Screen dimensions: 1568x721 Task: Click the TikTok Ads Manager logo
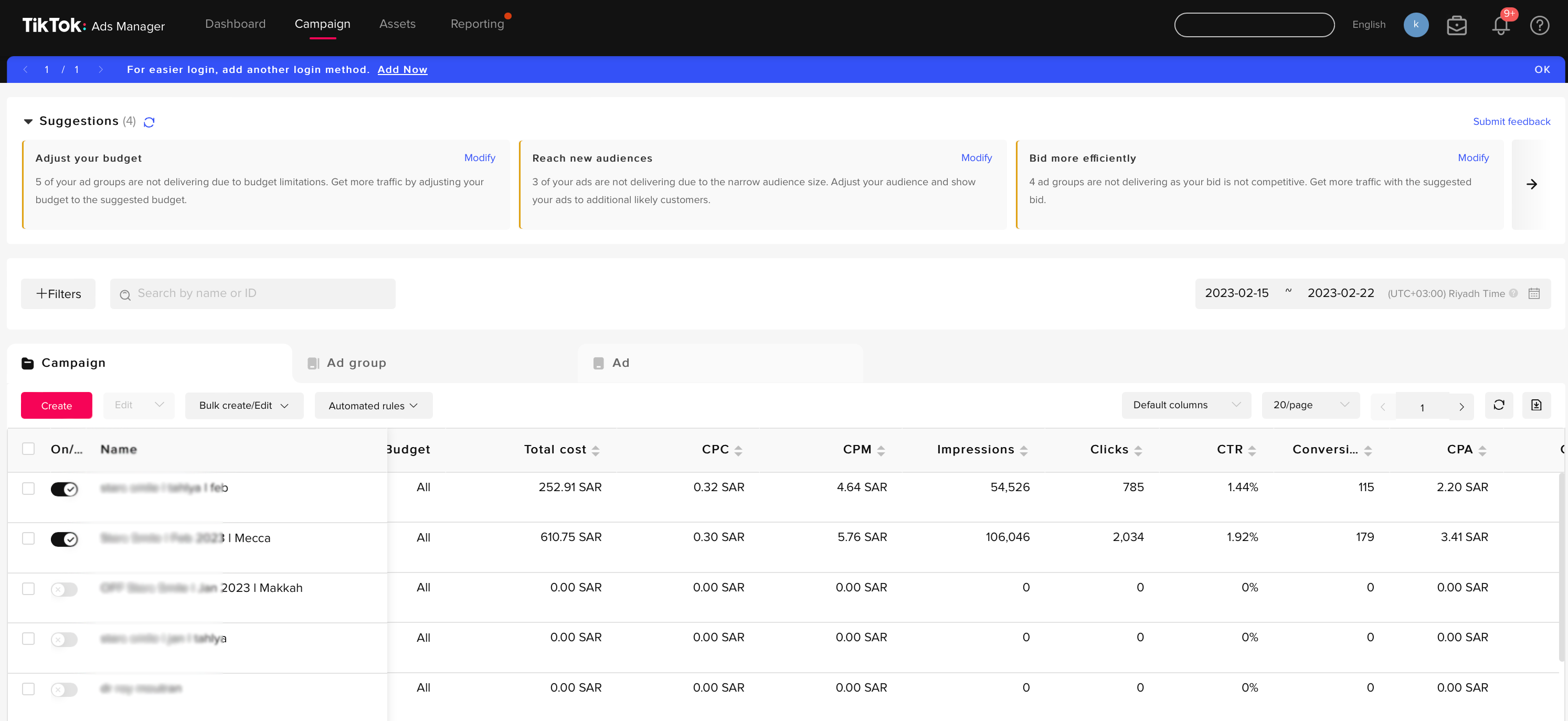click(93, 25)
